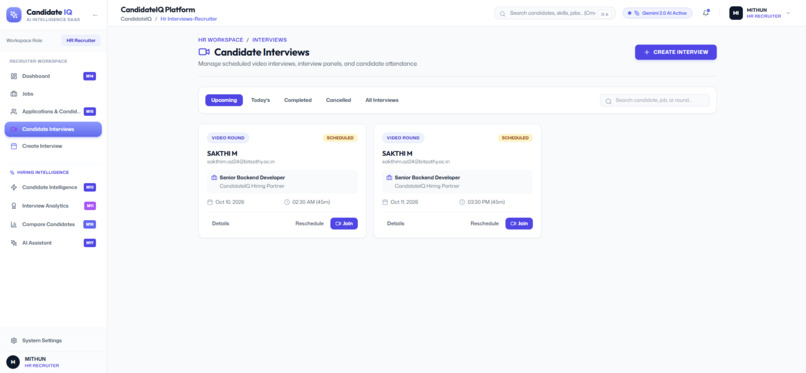Click the briefcase icon on the Oct 11 card
Screen dimensions: 806x373
tap(389, 177)
